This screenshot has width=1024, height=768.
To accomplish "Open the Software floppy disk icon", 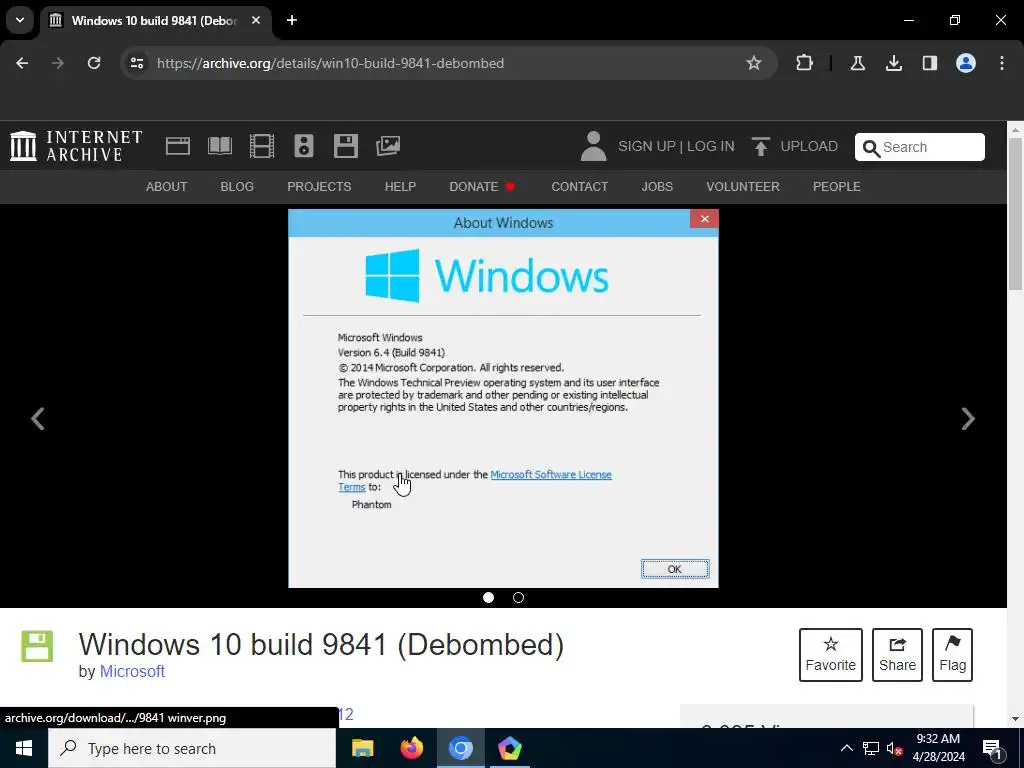I will 345,146.
